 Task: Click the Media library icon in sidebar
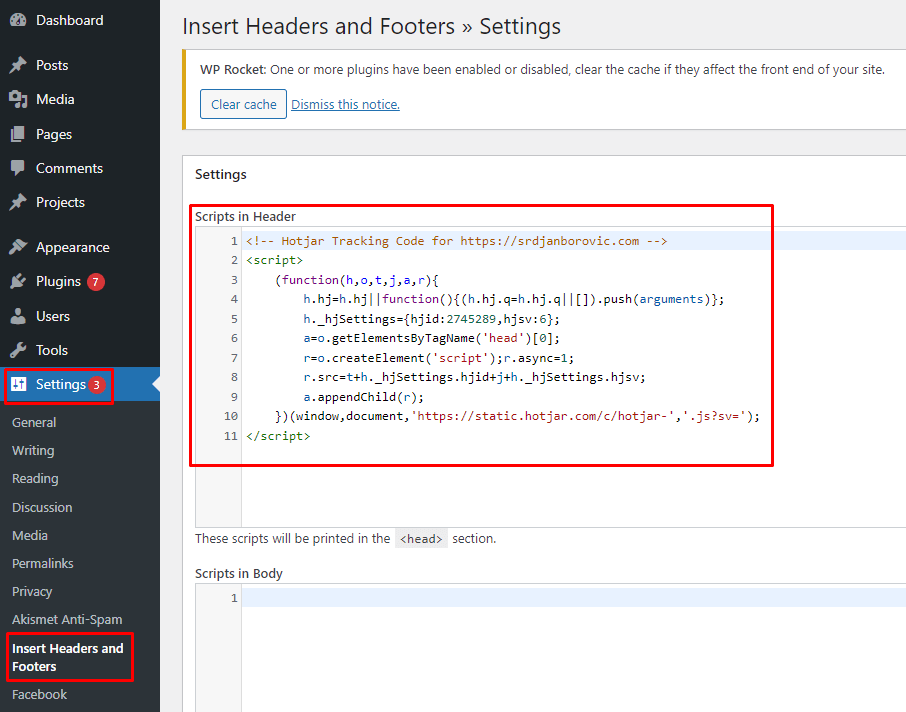click(x=18, y=99)
